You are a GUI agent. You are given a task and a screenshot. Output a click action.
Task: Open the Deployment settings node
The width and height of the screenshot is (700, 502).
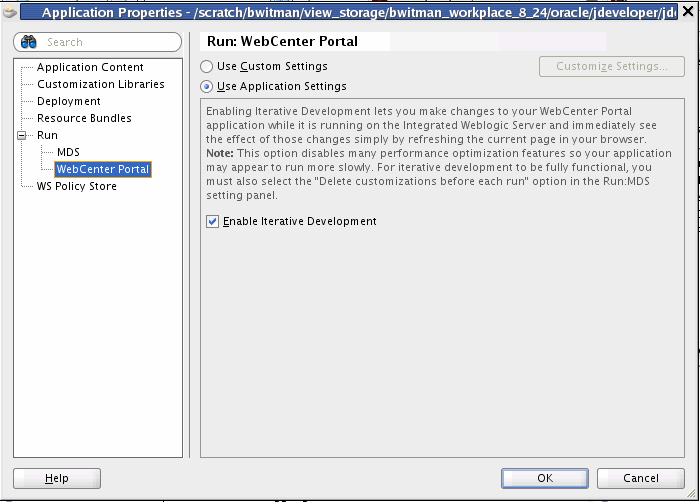click(69, 101)
